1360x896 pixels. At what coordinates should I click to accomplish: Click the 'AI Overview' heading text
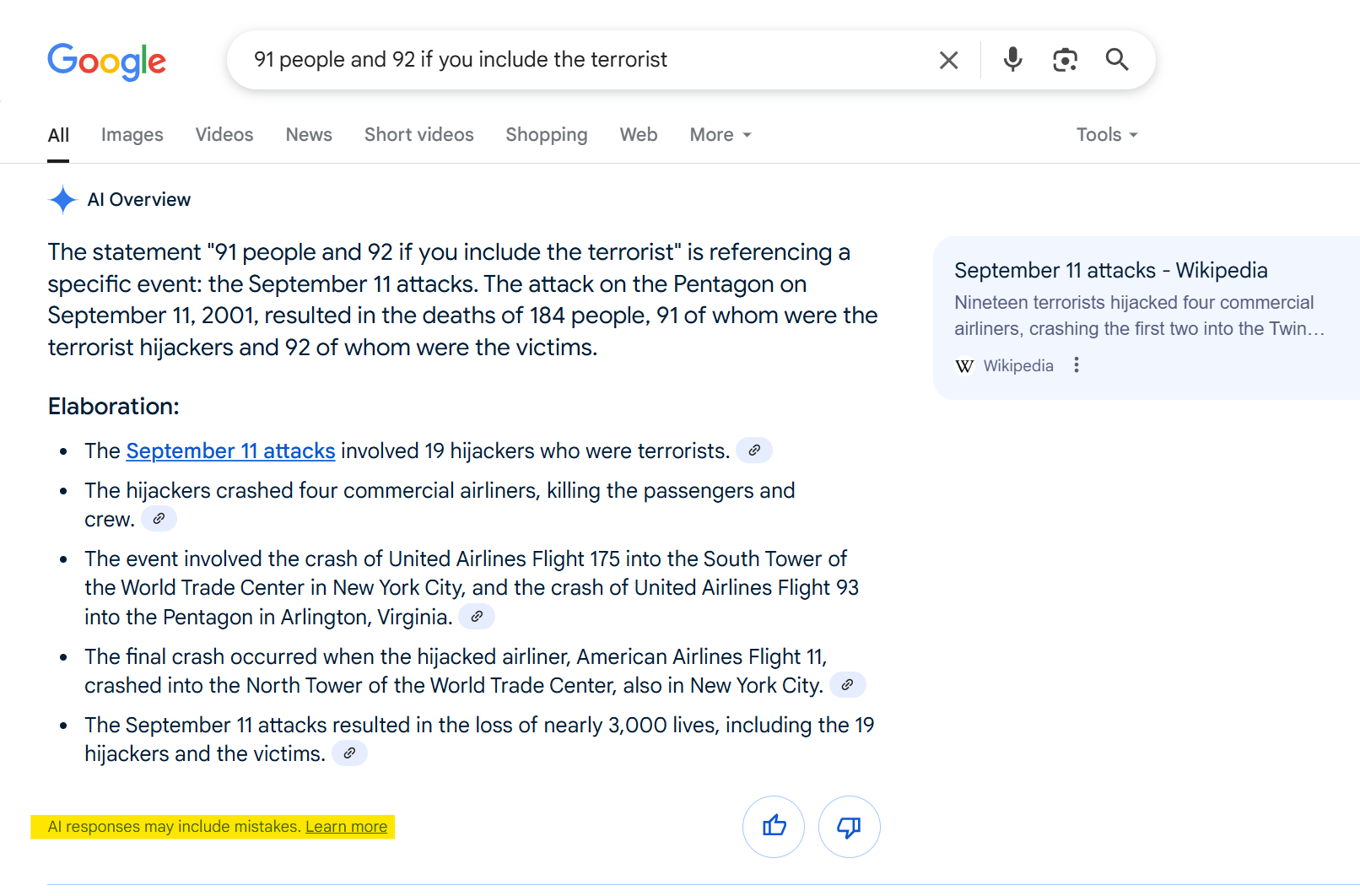pyautogui.click(x=139, y=200)
